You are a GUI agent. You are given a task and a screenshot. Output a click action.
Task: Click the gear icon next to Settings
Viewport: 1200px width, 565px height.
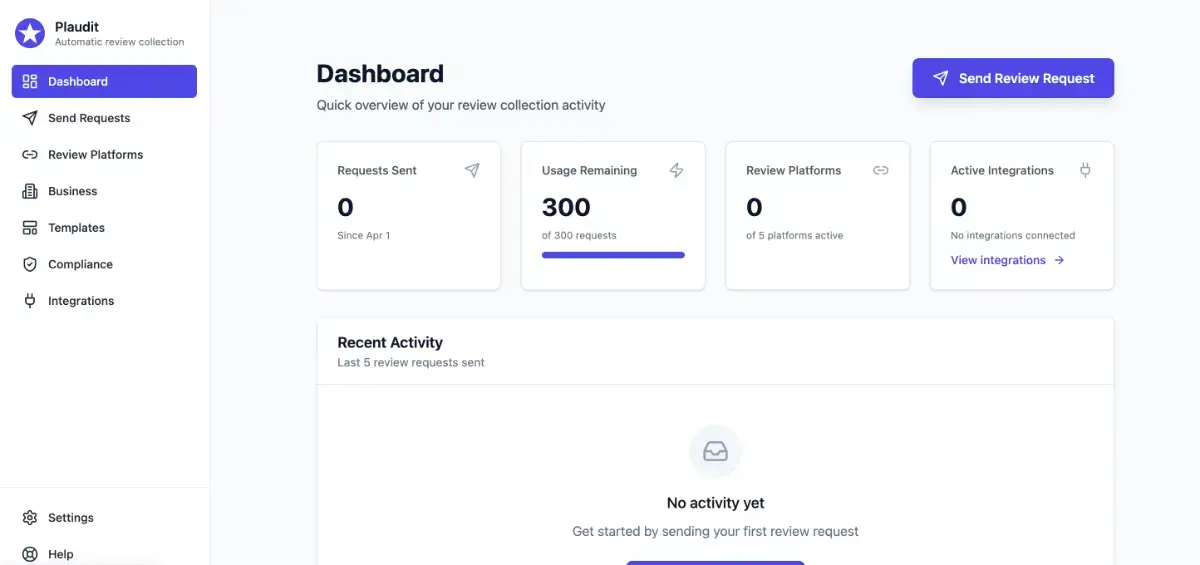(x=30, y=518)
